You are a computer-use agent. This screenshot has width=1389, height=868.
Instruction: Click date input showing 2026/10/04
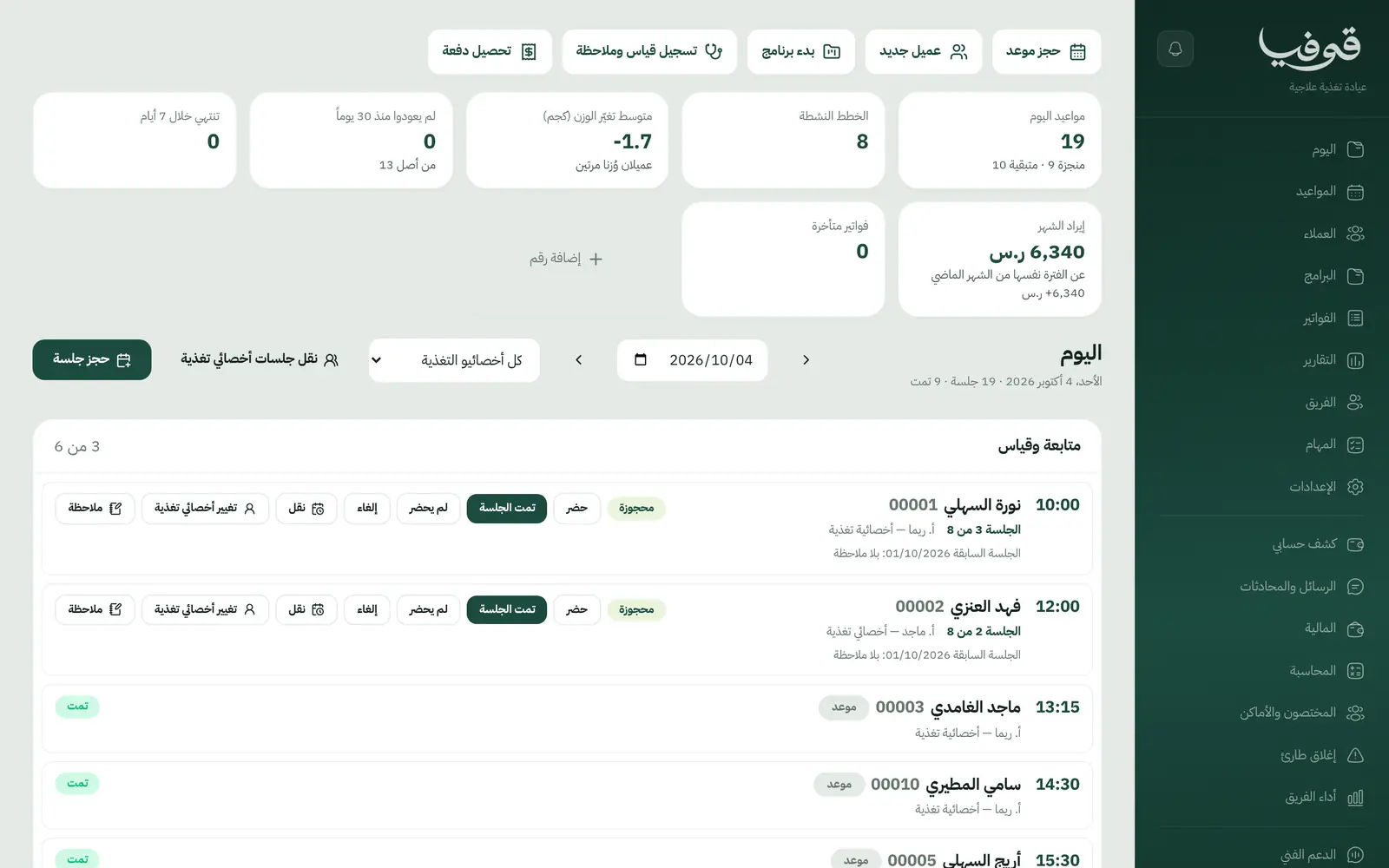692,360
